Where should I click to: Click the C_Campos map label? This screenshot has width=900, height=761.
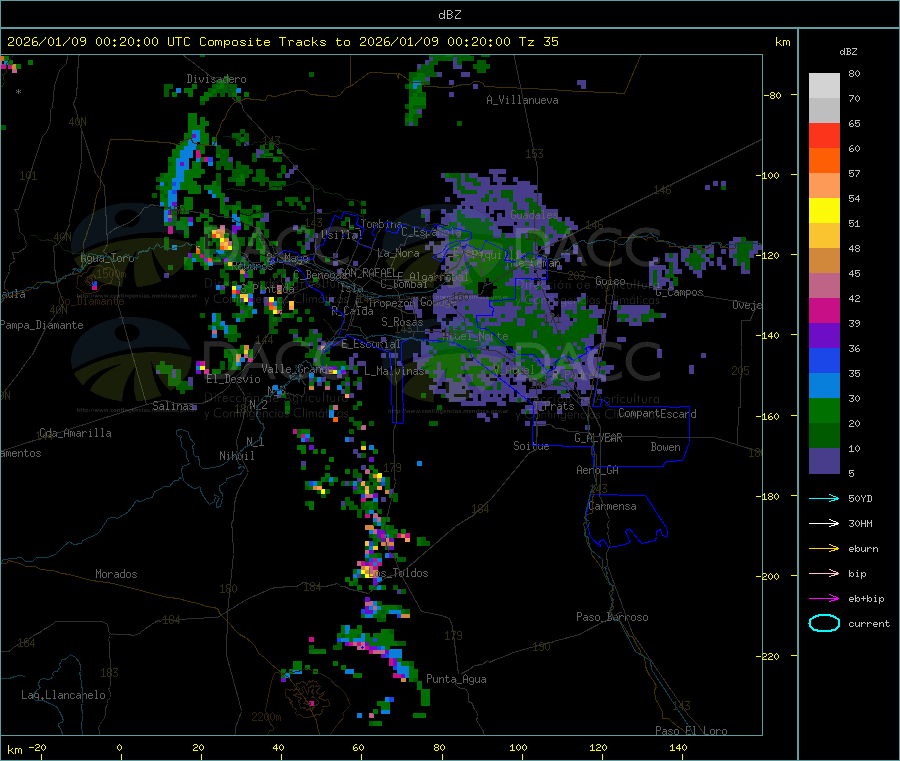[x=679, y=292]
